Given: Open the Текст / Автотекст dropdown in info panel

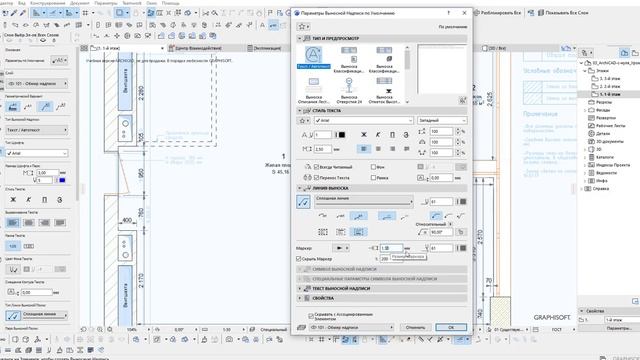Looking at the screenshot, I should (37, 130).
